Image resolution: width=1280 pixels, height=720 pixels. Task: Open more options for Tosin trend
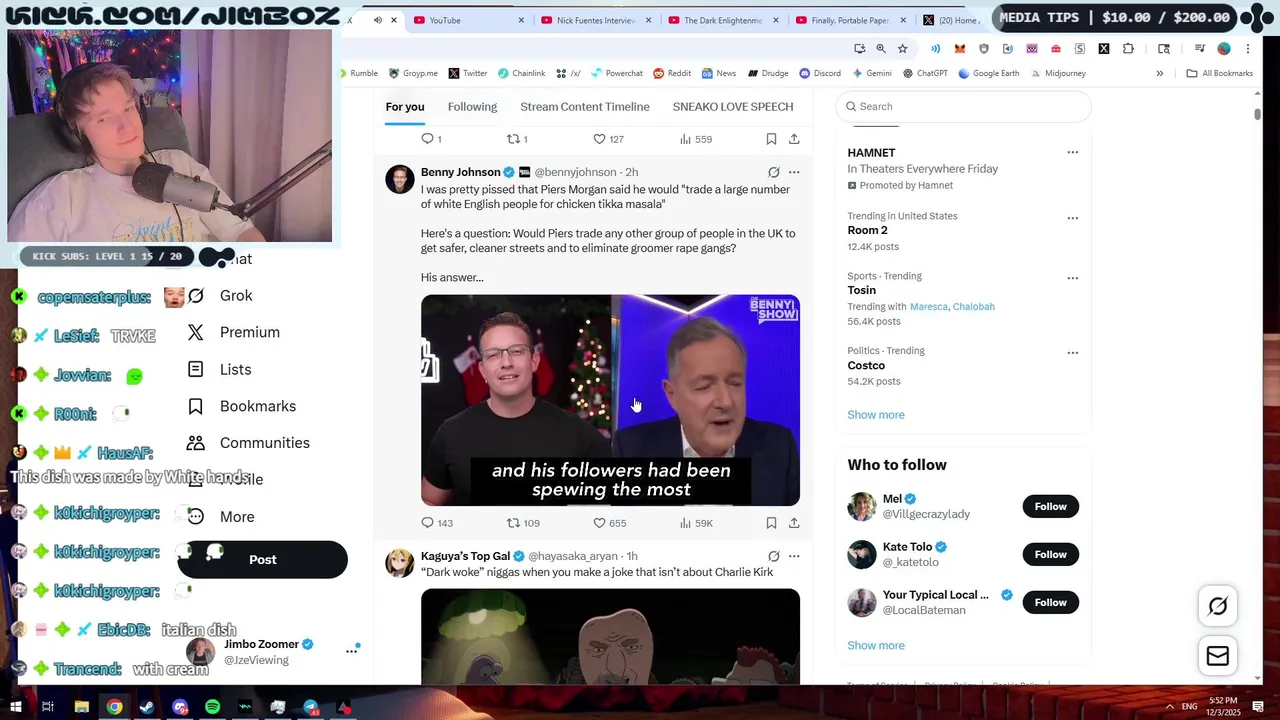(x=1072, y=278)
